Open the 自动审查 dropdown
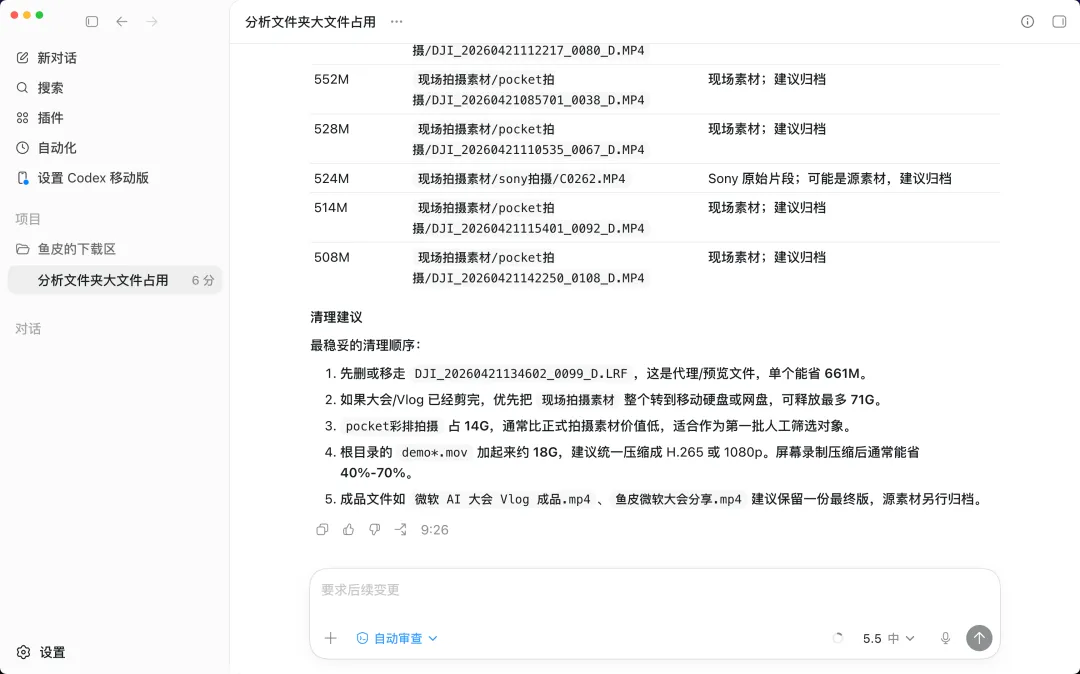The width and height of the screenshot is (1080, 674). (x=397, y=638)
